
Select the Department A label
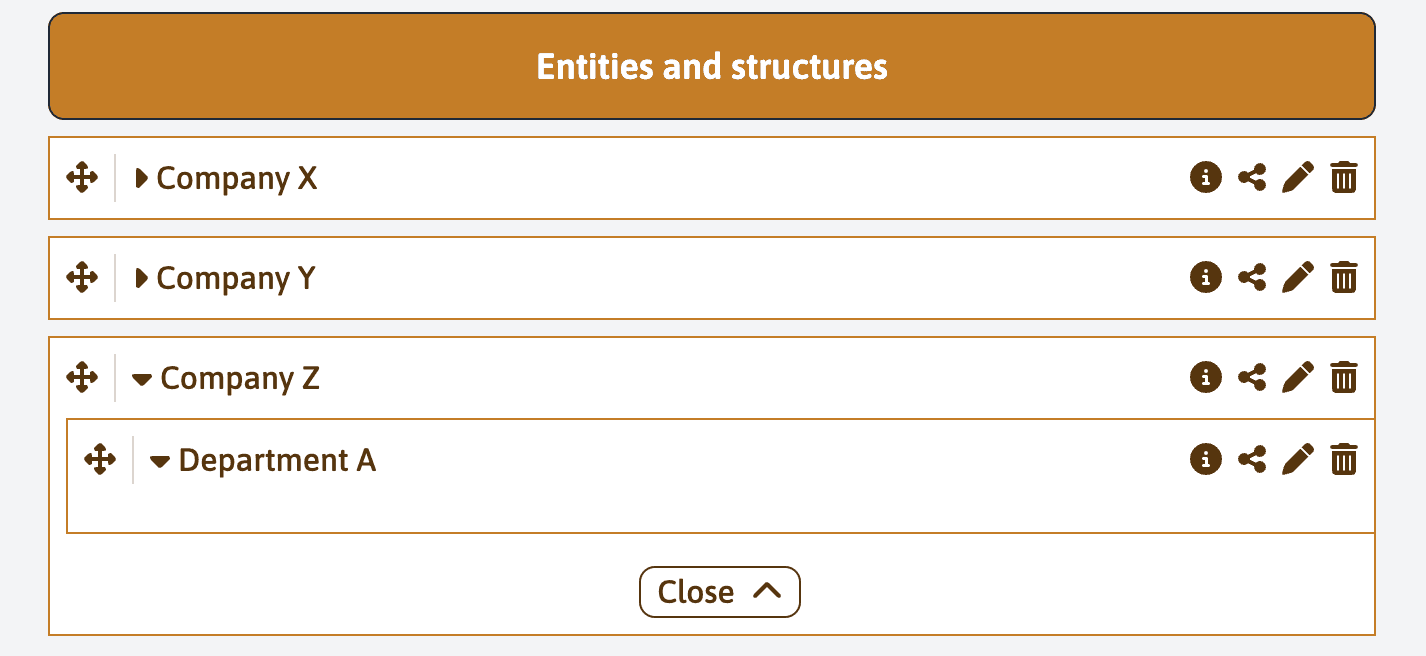[x=277, y=460]
